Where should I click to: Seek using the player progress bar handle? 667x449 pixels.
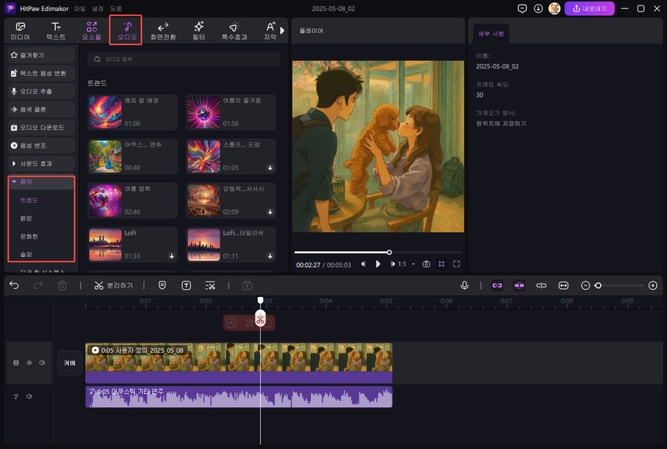(389, 253)
